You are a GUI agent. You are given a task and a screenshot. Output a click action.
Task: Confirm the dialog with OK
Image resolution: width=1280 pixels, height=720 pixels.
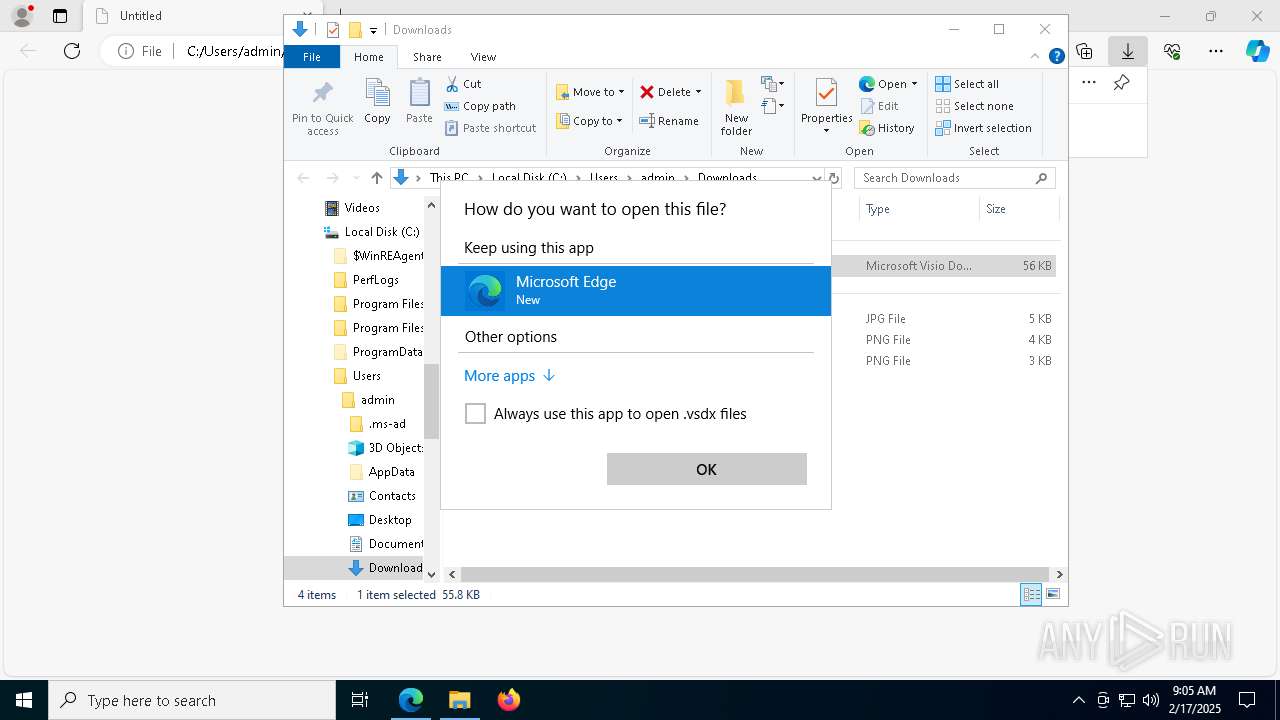706,469
